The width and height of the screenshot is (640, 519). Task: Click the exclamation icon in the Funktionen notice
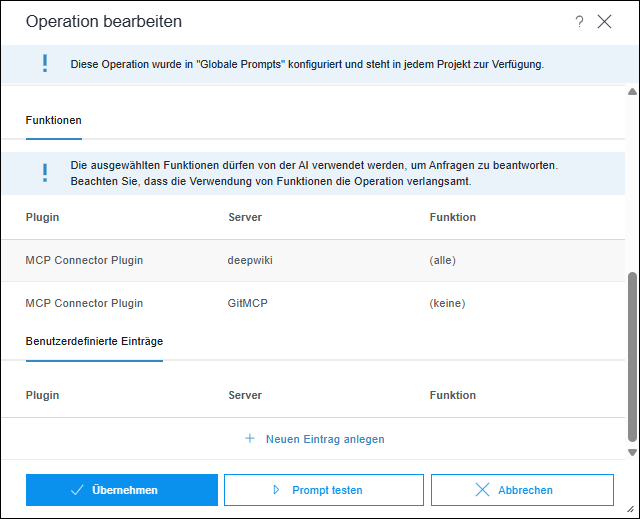coord(44,173)
